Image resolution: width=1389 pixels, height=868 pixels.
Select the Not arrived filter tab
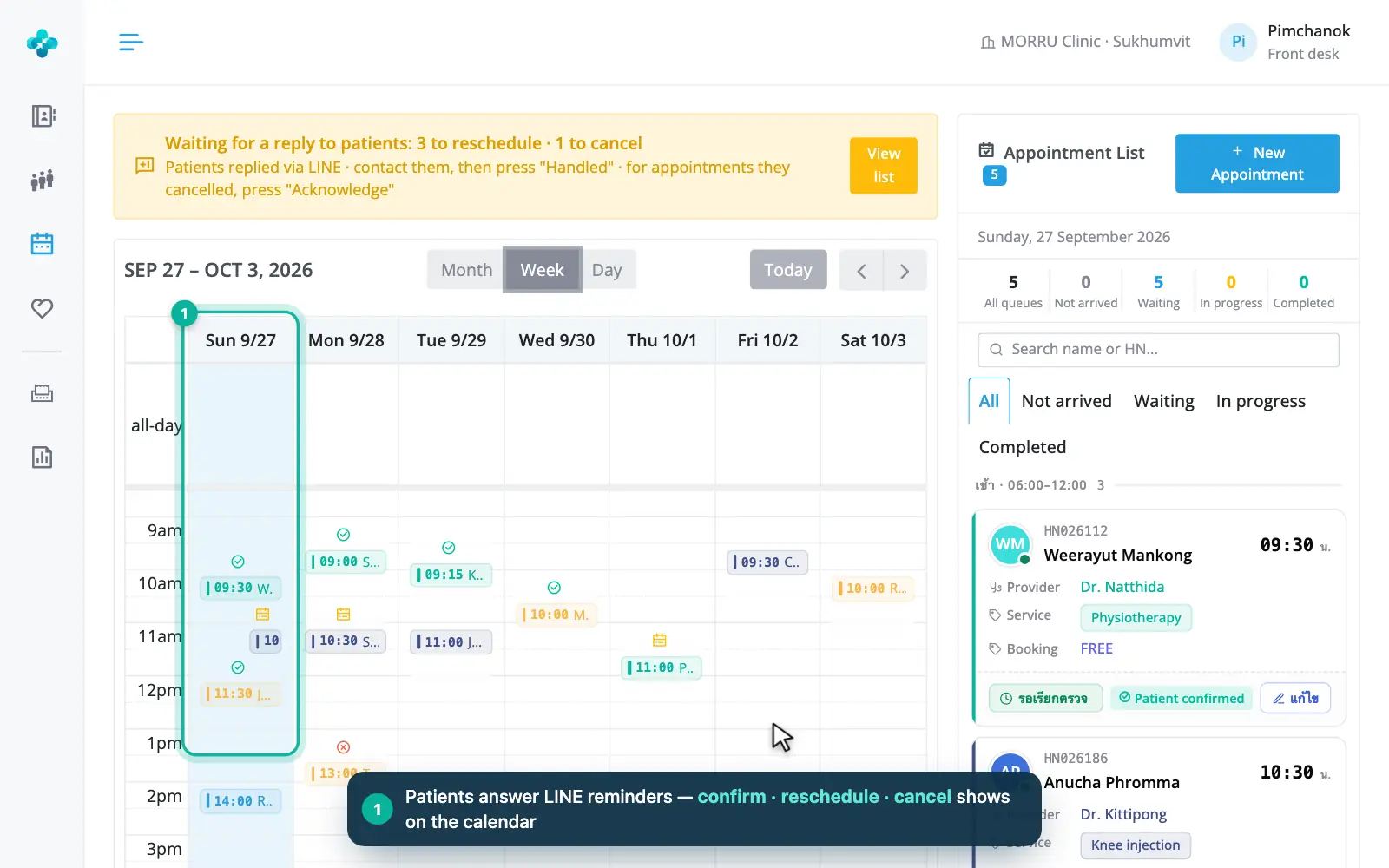point(1066,401)
